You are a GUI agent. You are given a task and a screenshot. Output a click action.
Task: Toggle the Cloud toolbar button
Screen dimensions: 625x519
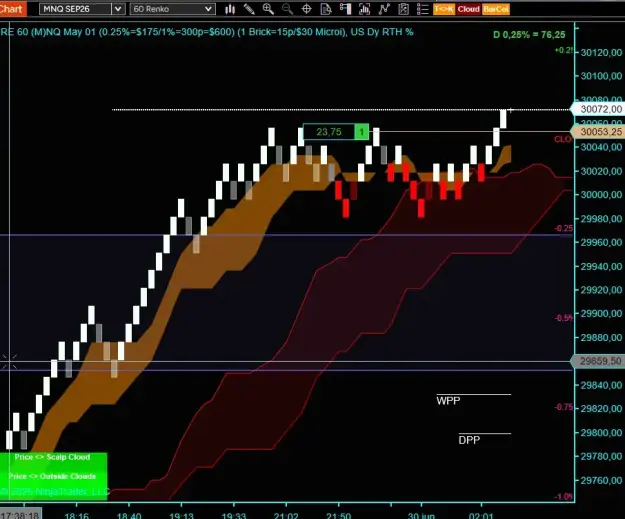(x=468, y=9)
